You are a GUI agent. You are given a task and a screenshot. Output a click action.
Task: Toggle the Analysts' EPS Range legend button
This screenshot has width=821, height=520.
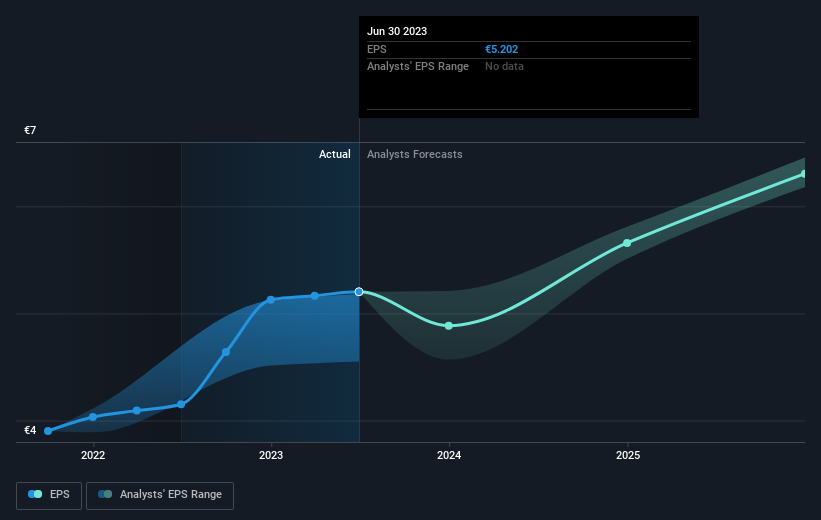[x=160, y=495]
